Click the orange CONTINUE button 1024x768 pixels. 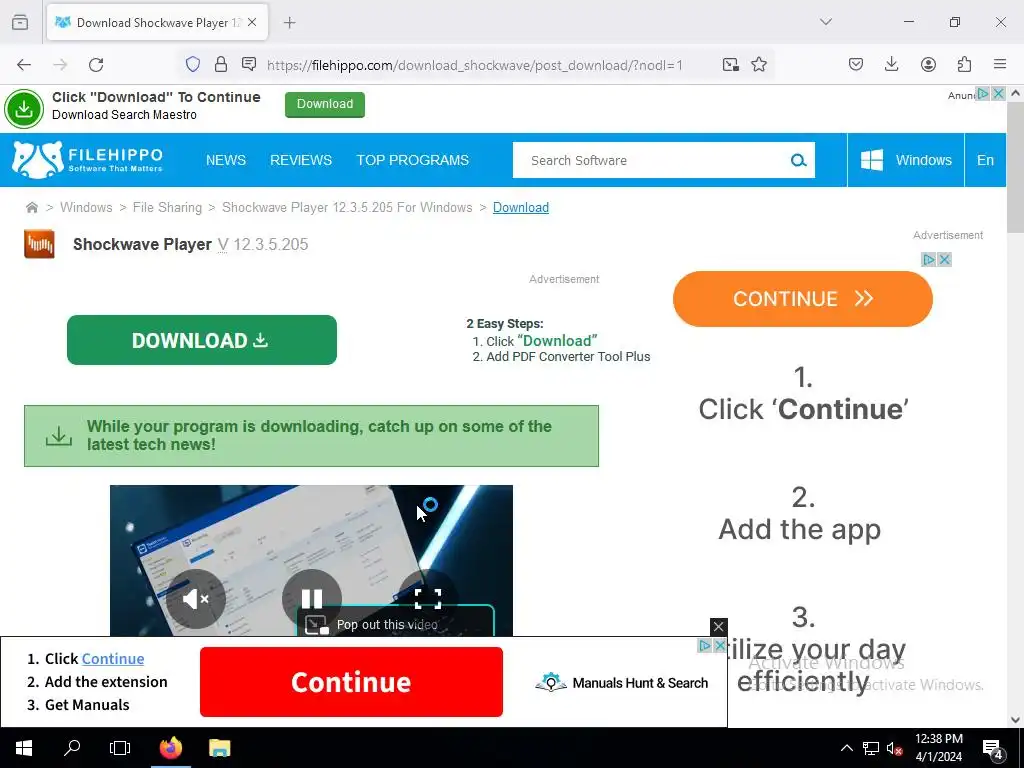[803, 299]
